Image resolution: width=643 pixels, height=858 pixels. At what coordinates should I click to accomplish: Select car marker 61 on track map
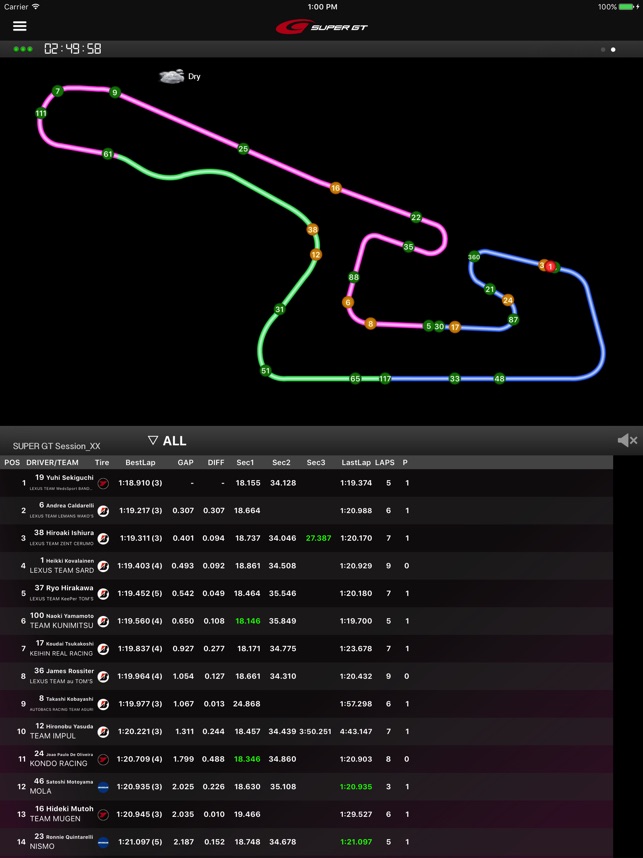point(108,154)
